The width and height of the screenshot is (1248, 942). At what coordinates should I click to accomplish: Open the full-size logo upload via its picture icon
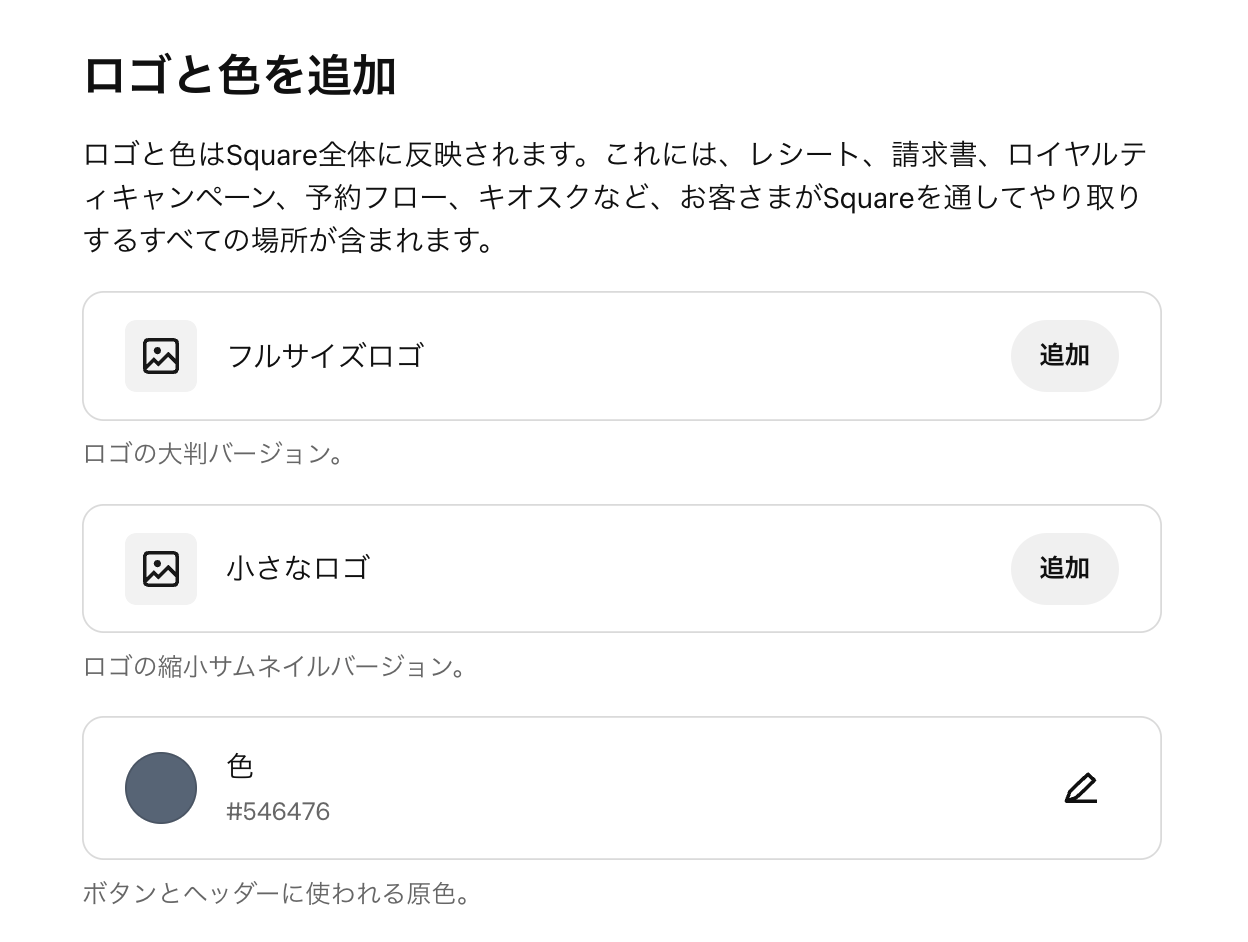[x=160, y=356]
